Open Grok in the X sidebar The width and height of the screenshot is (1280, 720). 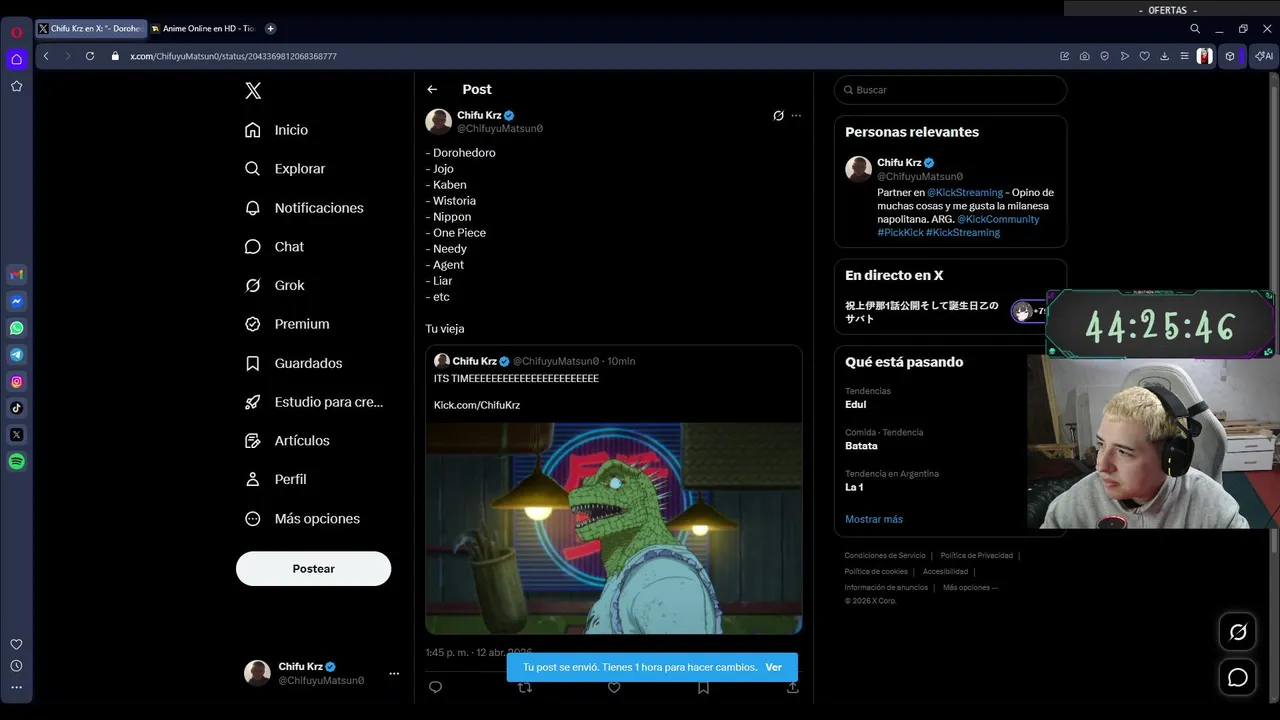(x=275, y=285)
